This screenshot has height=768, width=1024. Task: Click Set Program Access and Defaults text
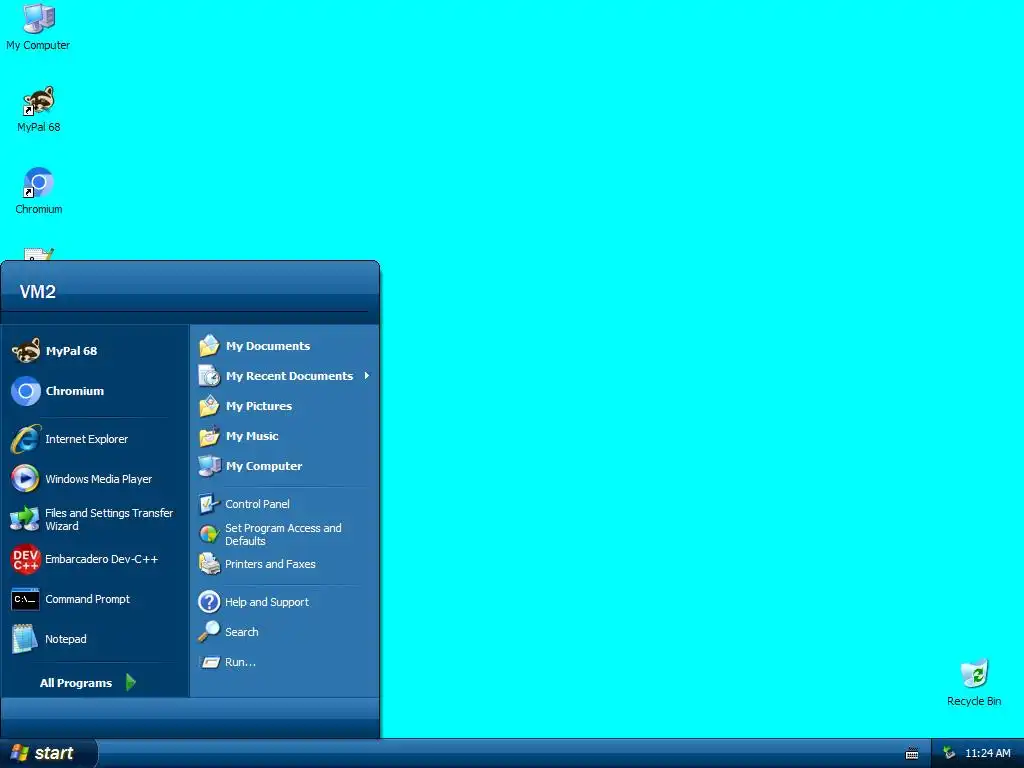[283, 534]
